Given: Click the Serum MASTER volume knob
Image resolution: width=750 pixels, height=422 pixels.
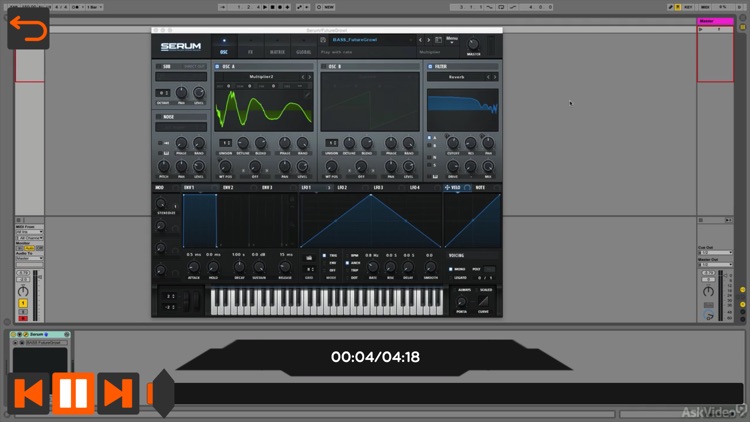Looking at the screenshot, I should 473,44.
